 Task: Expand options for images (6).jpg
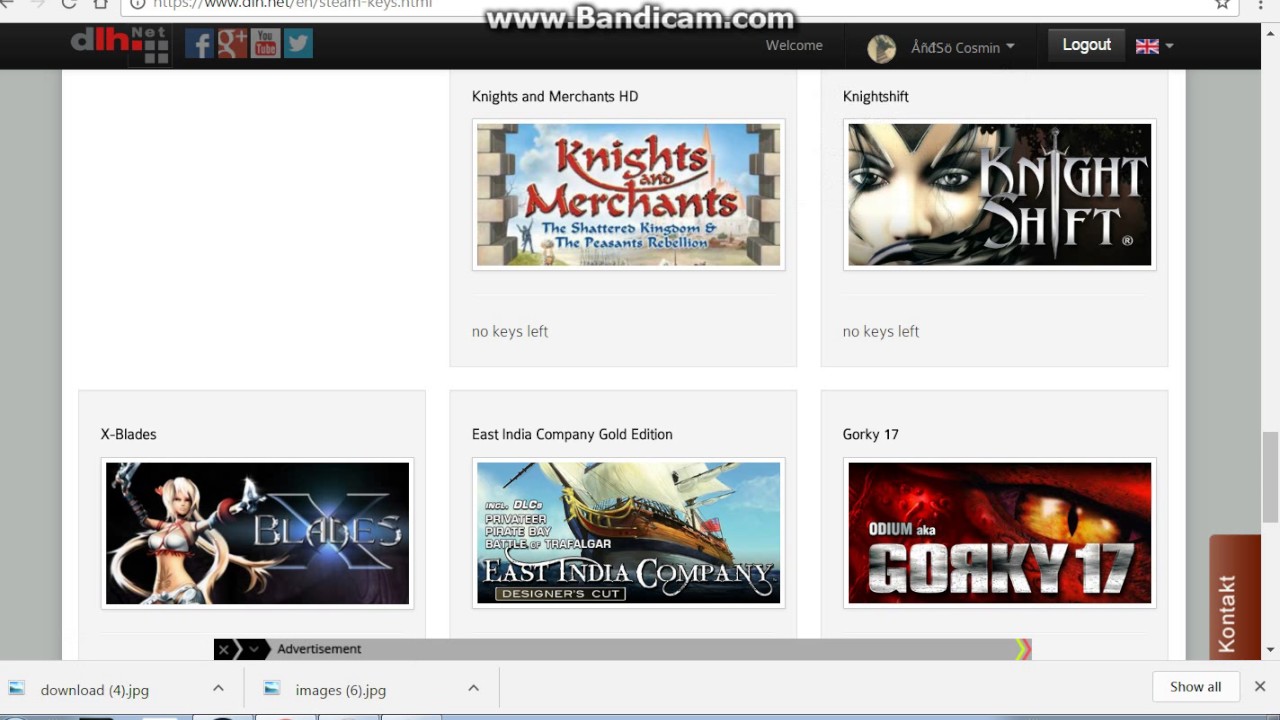tap(473, 688)
